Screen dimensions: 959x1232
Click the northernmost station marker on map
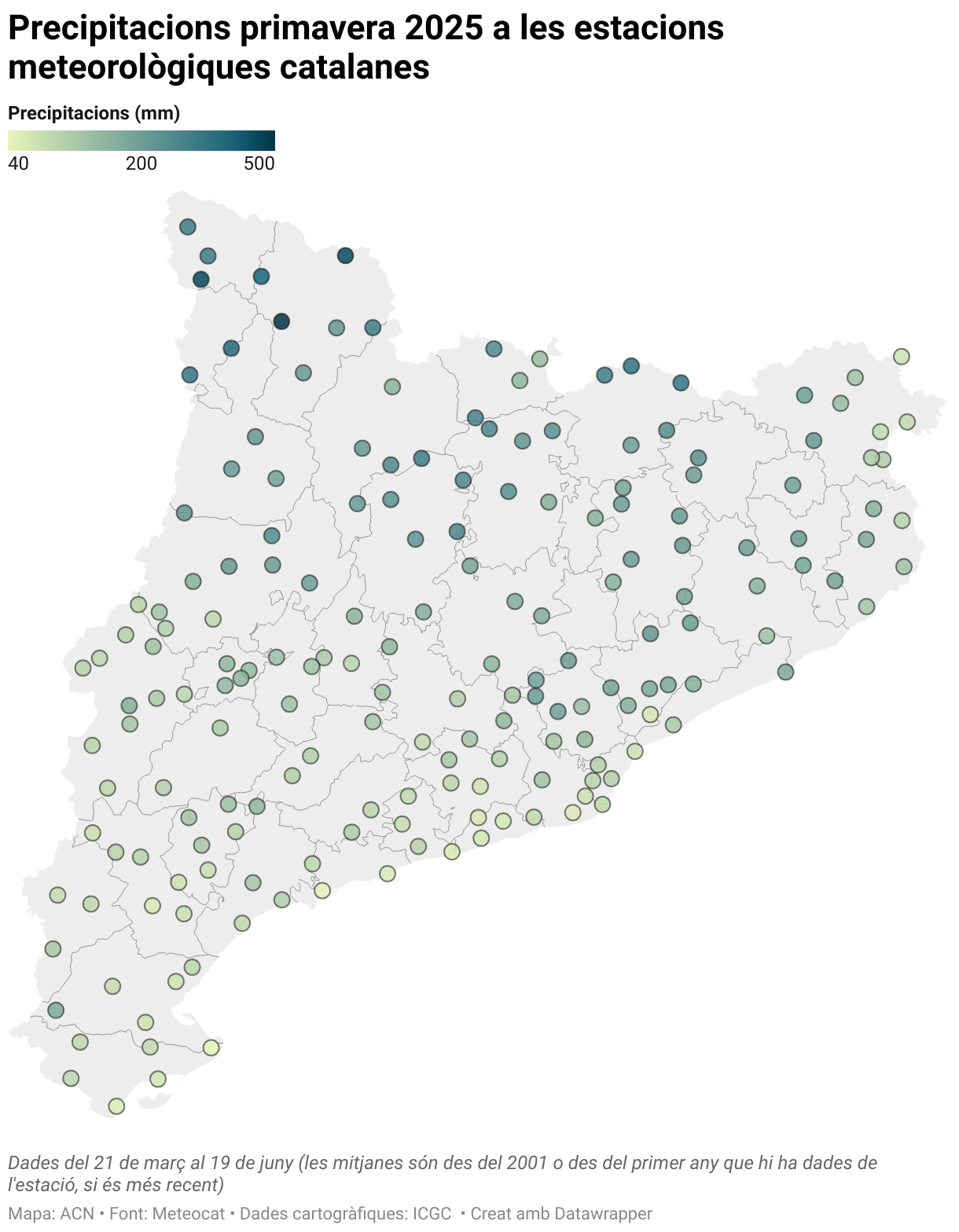pos(187,227)
